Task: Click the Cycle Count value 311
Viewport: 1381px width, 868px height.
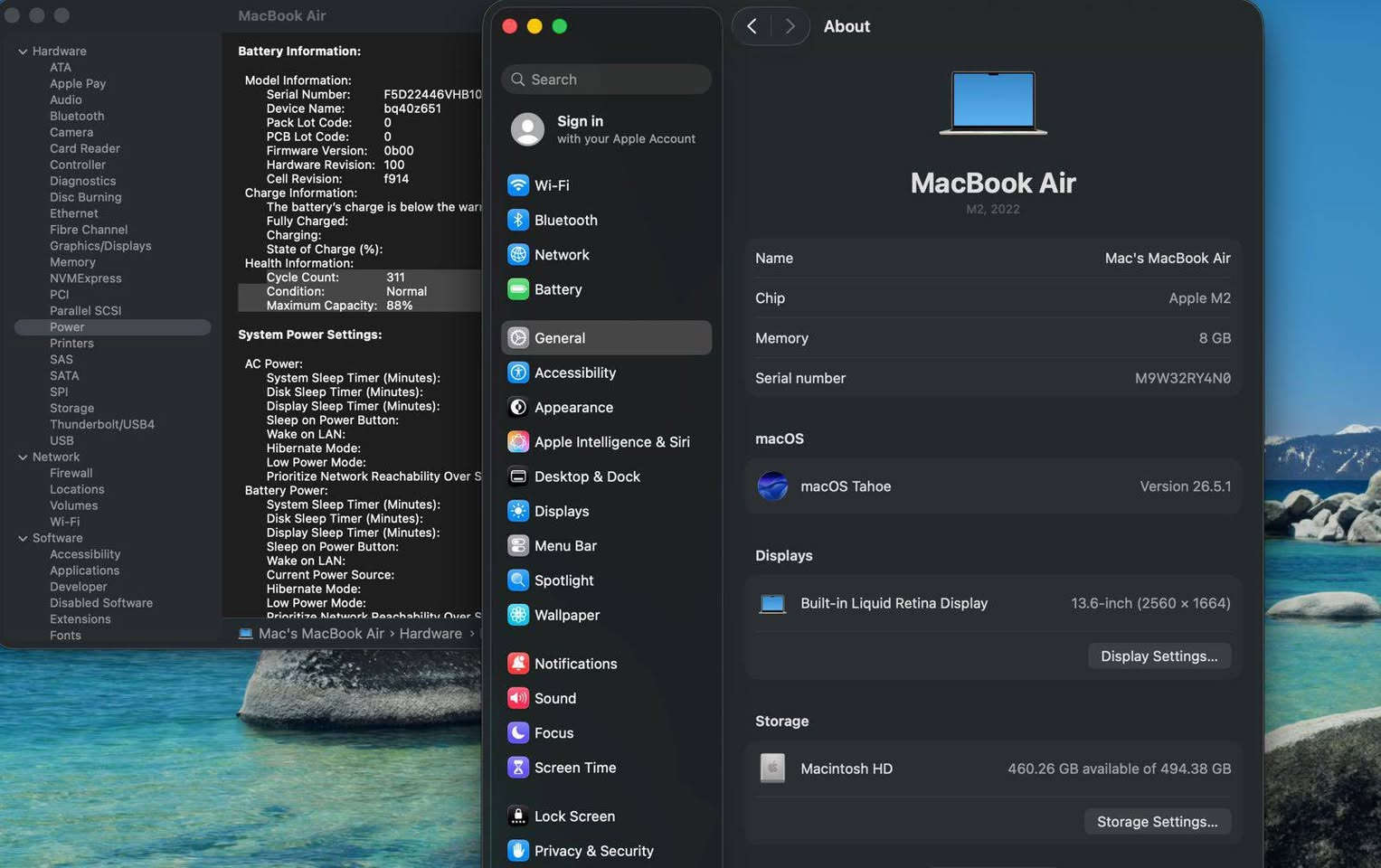Action: (x=395, y=278)
